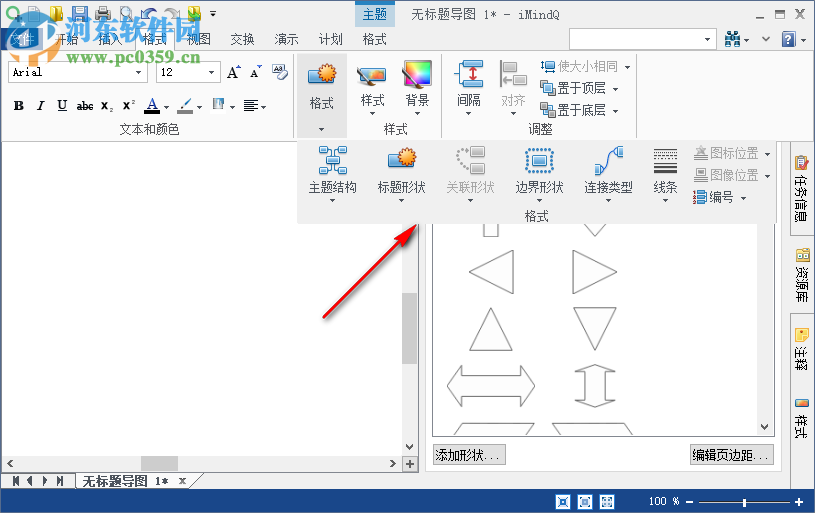Open the Arial font name dropdown
Screen dimensions: 815x513
point(138,72)
